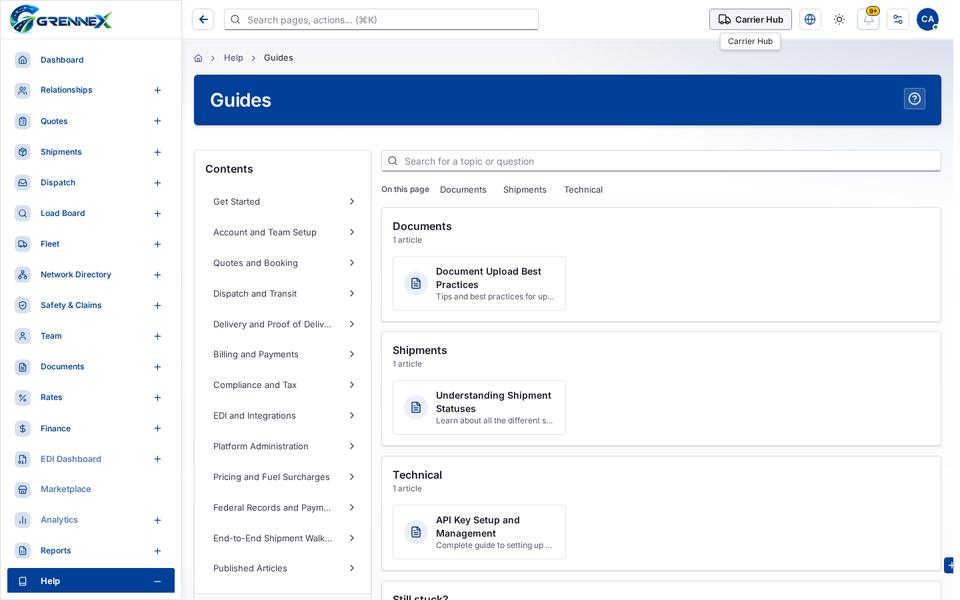This screenshot has height=600, width=960.
Task: Click the topic or question search field
Action: [661, 161]
